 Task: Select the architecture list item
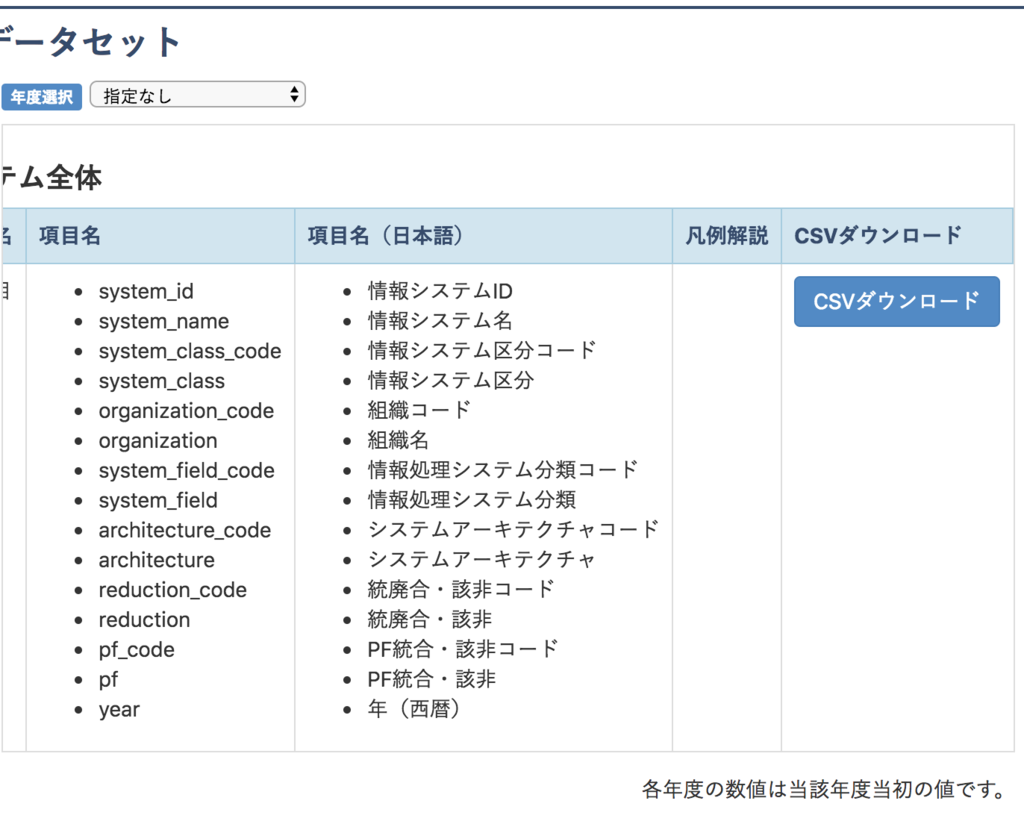156,560
